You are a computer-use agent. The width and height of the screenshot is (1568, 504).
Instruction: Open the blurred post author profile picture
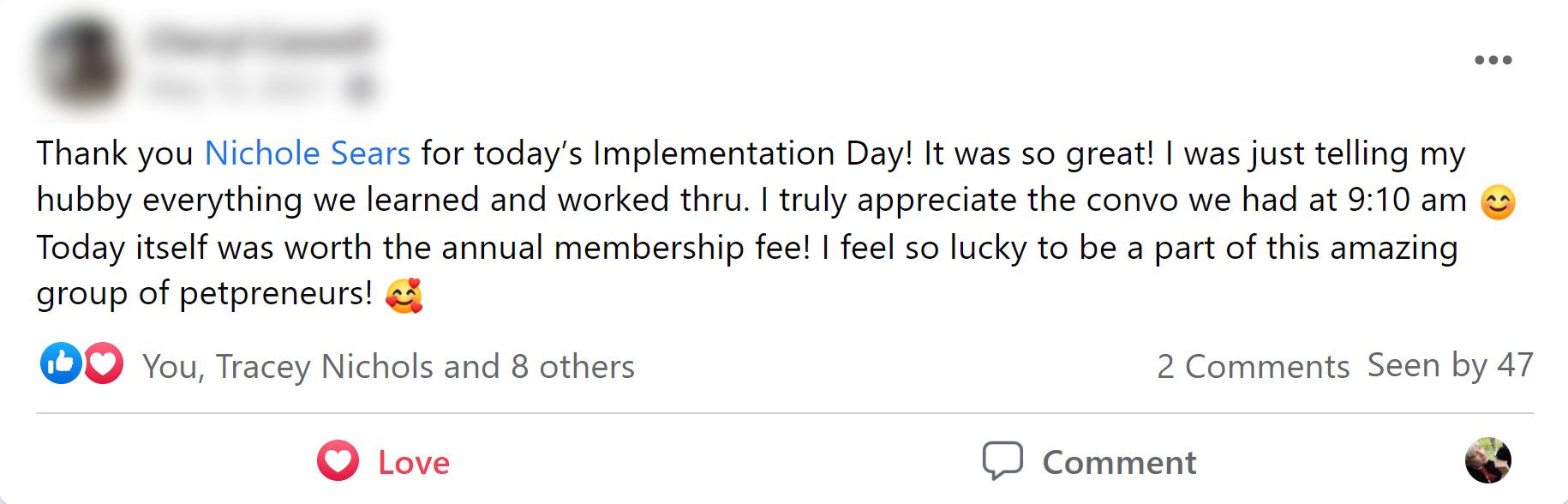80,64
